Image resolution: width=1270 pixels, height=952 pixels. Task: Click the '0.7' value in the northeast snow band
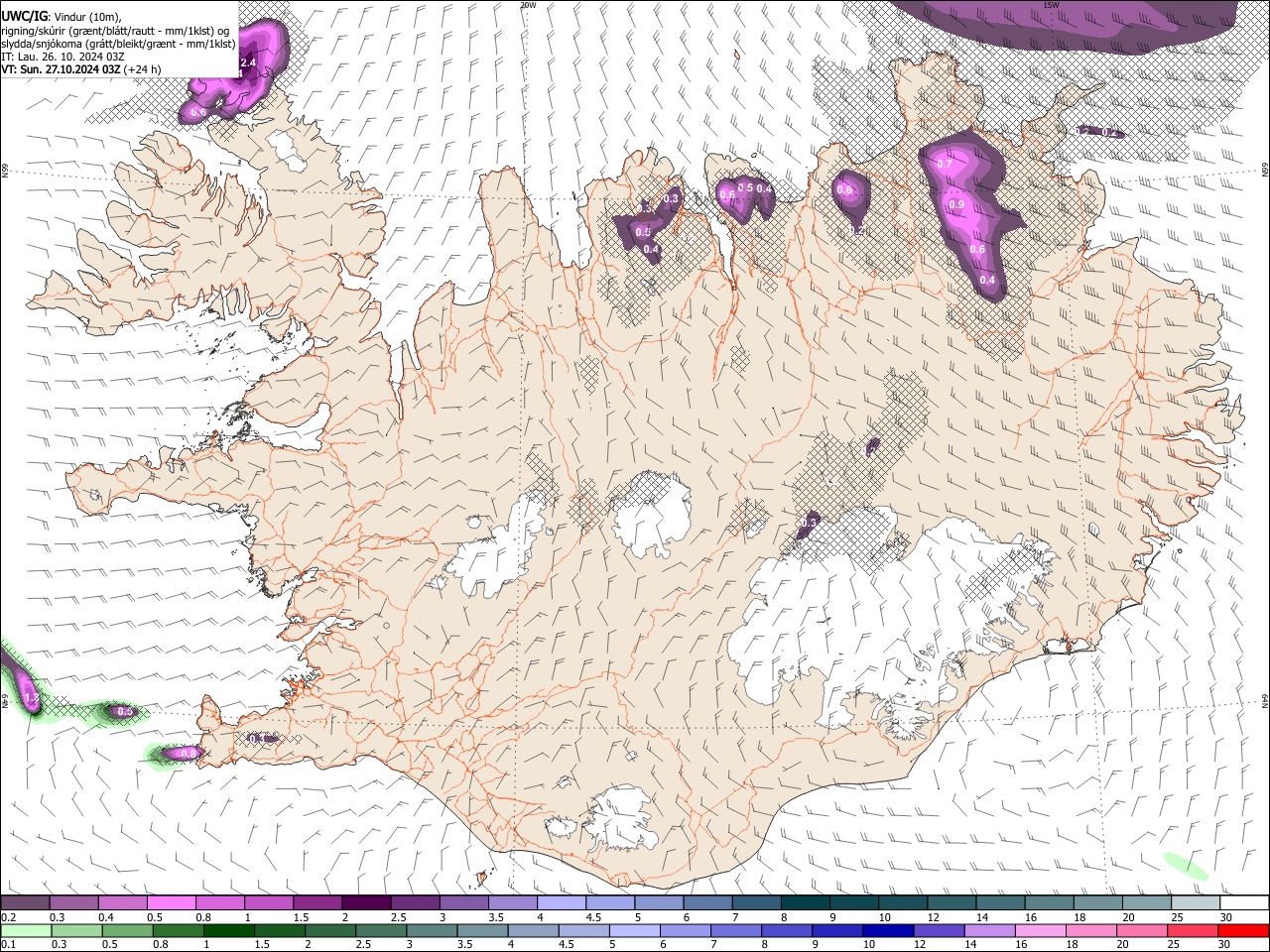[945, 164]
